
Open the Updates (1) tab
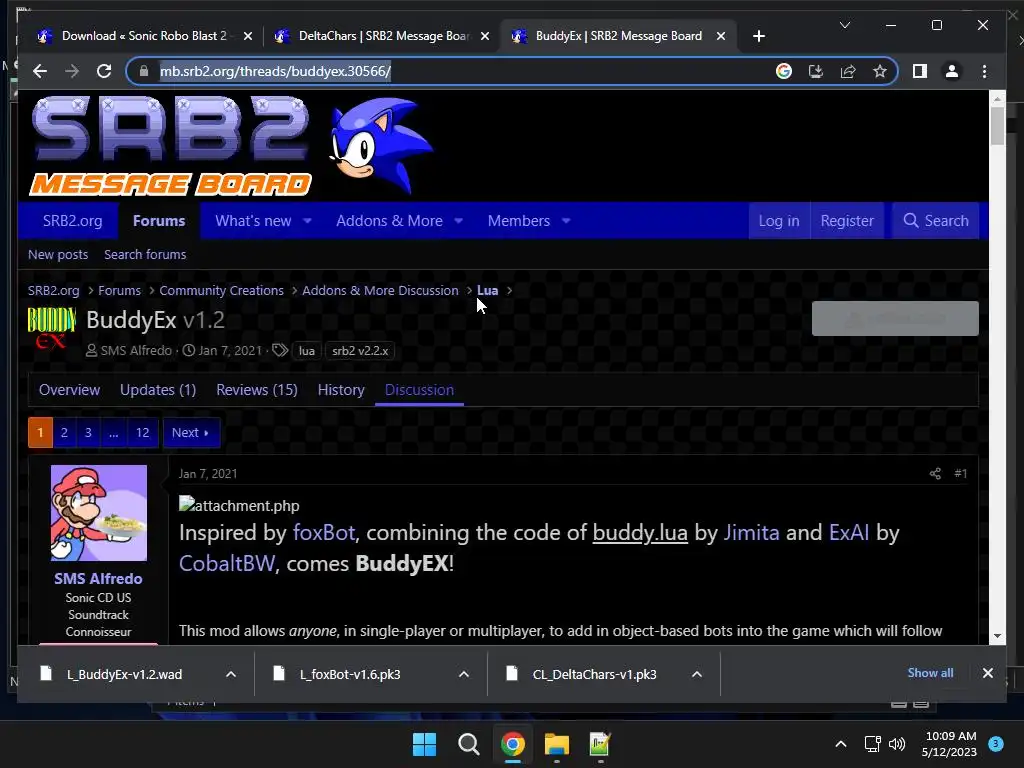pyautogui.click(x=158, y=390)
